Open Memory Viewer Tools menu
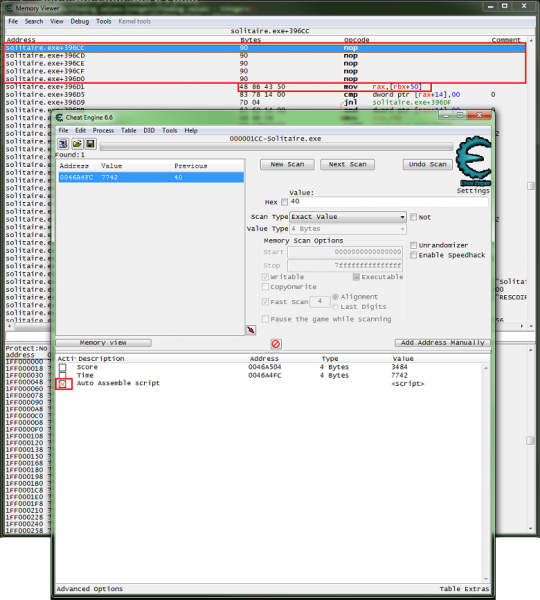The width and height of the screenshot is (540, 600). click(103, 21)
